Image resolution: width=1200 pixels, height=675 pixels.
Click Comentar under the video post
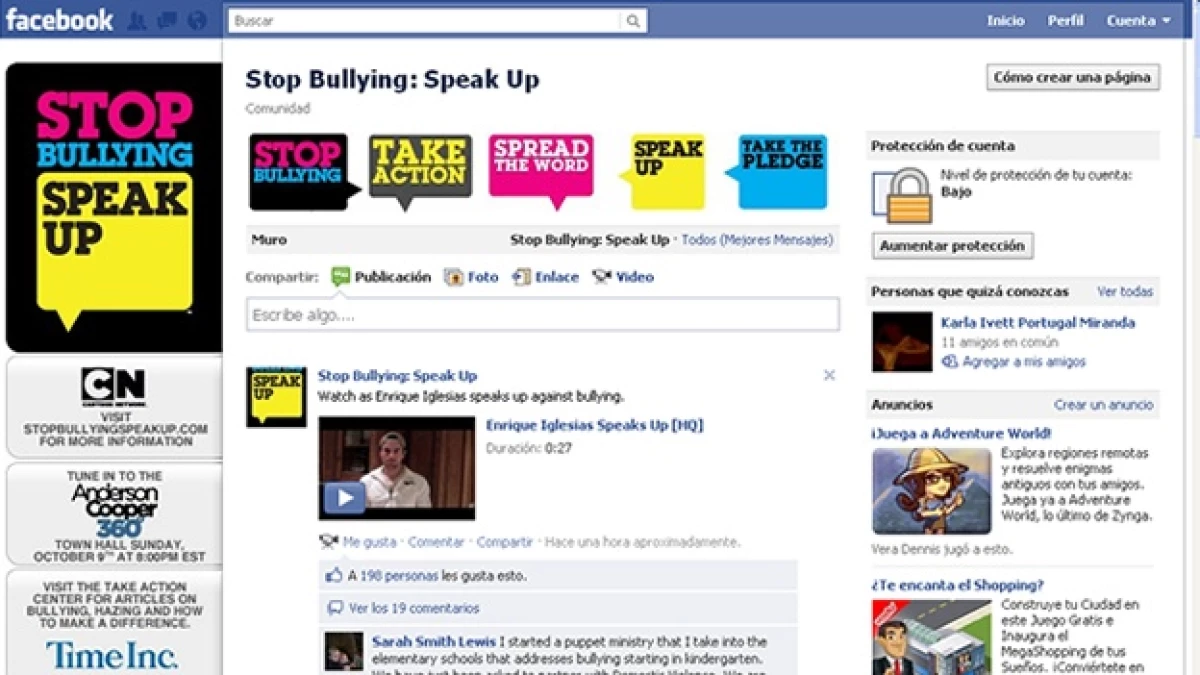436,542
